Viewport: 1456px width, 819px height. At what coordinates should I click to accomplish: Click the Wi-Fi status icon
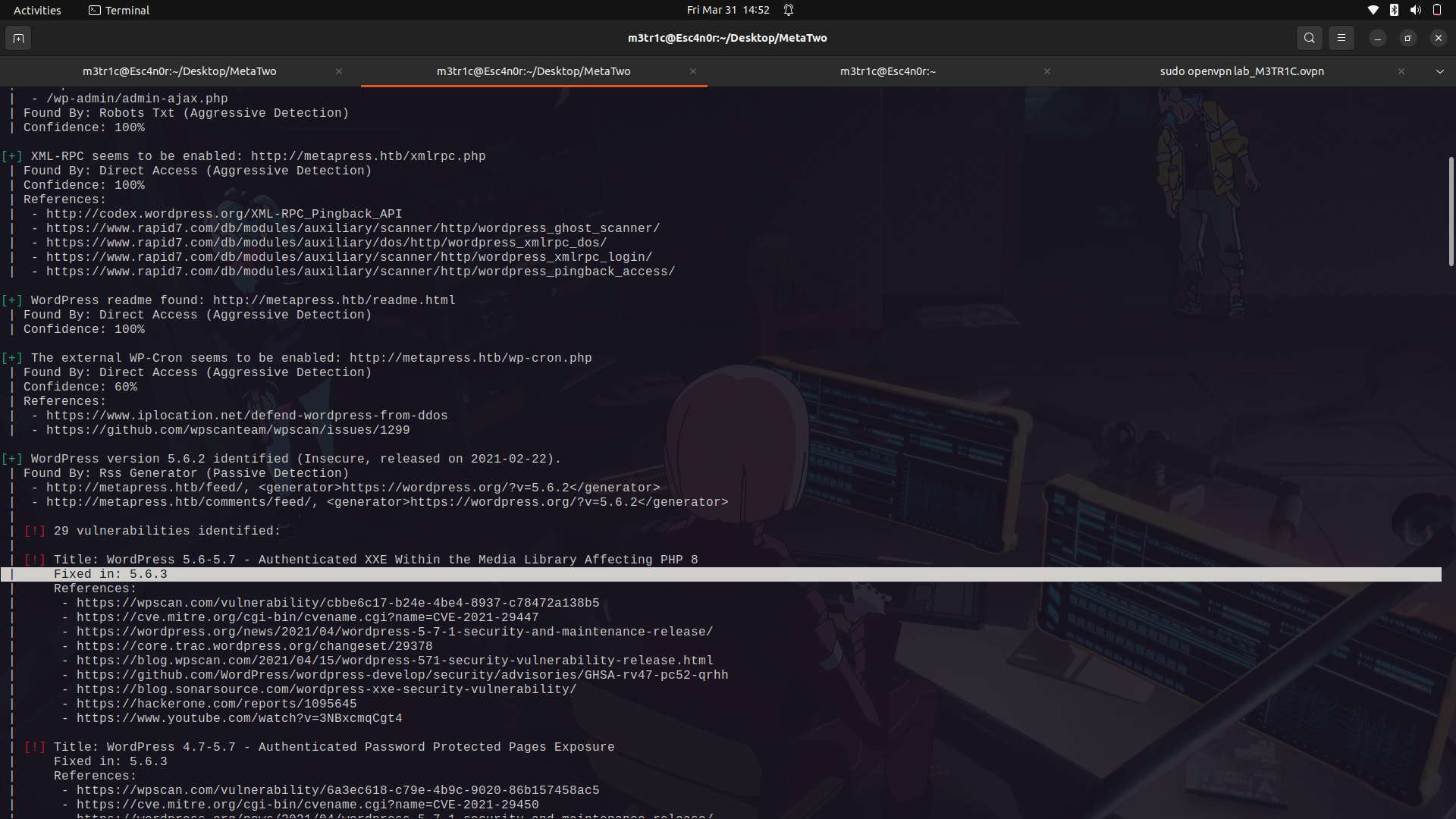[1373, 10]
